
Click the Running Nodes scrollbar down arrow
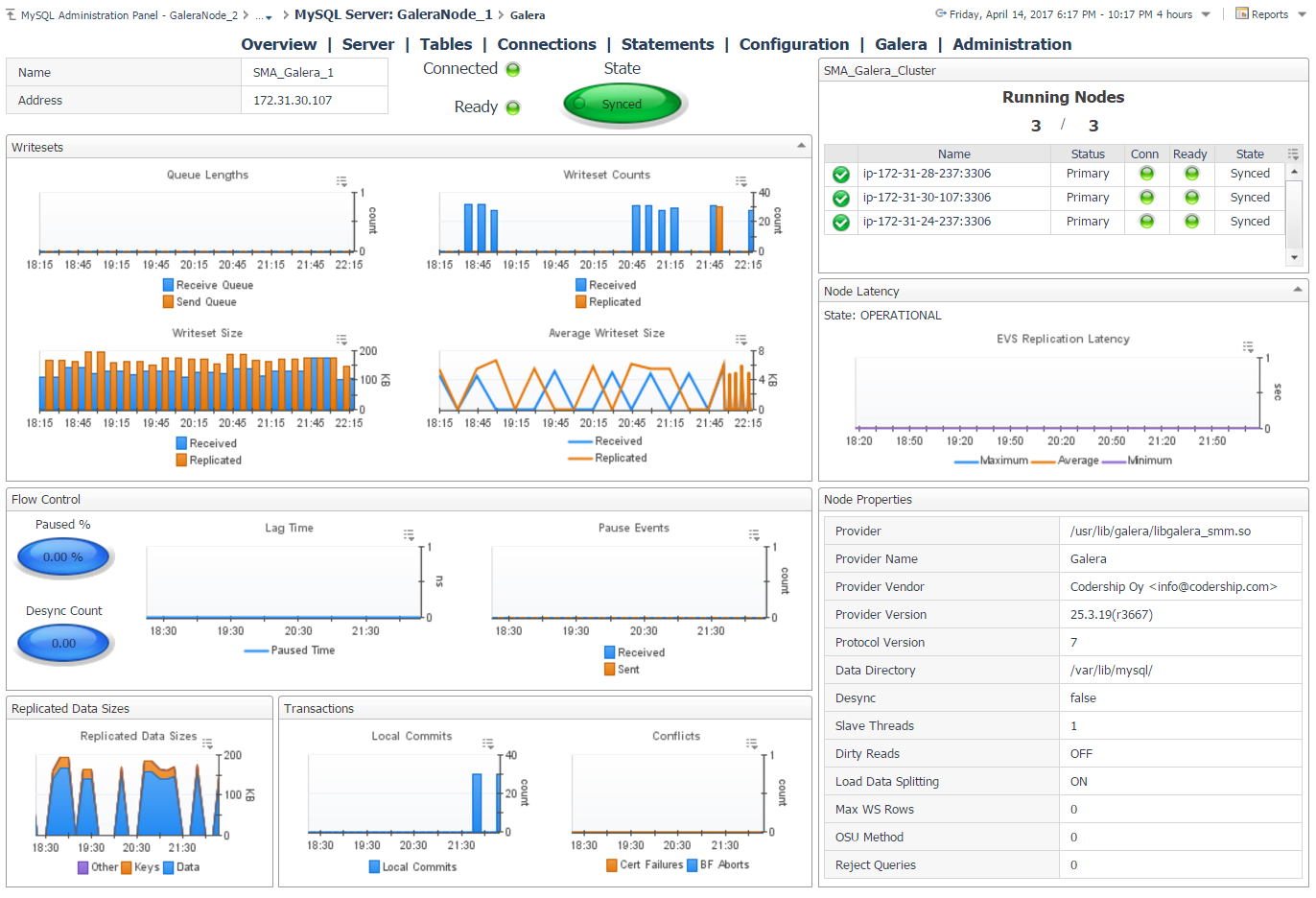coord(1295,257)
